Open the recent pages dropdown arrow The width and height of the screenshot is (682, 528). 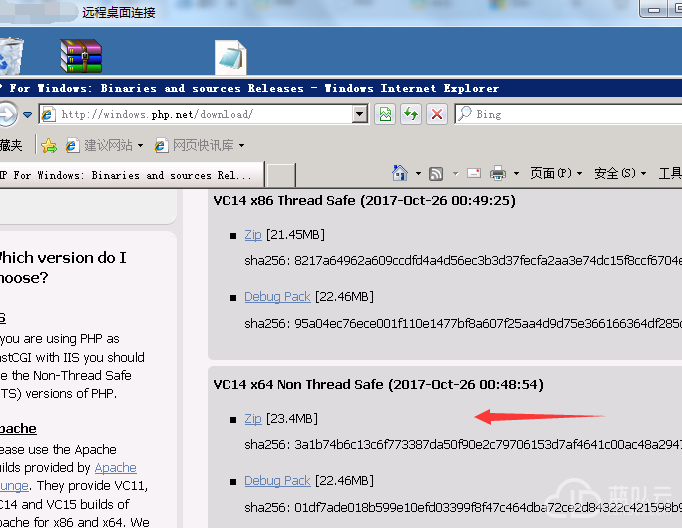[x=27, y=115]
